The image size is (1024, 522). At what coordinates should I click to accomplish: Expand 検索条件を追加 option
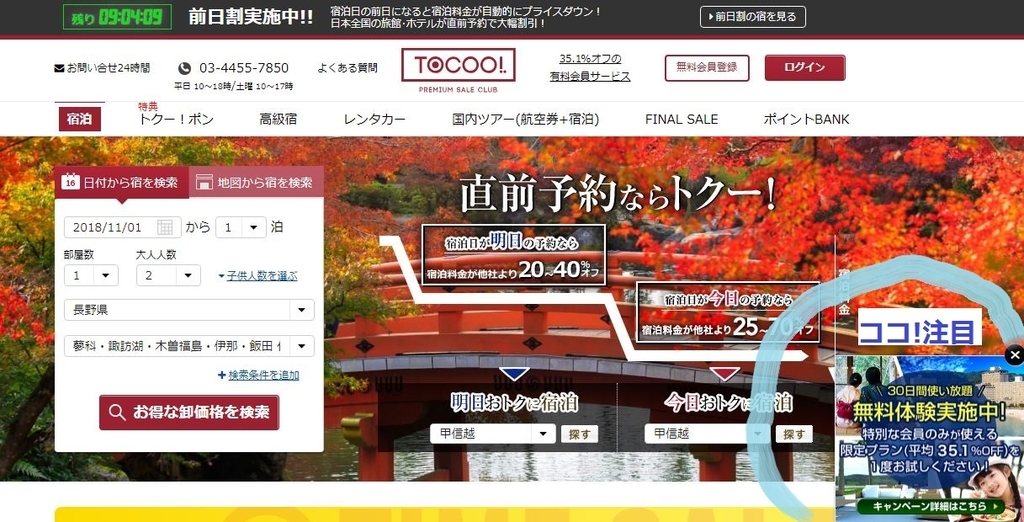(259, 375)
